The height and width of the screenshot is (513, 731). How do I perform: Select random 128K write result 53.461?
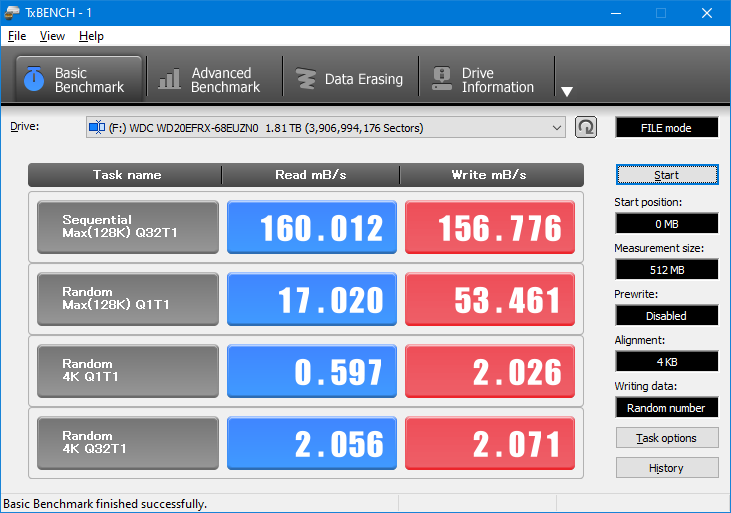490,299
